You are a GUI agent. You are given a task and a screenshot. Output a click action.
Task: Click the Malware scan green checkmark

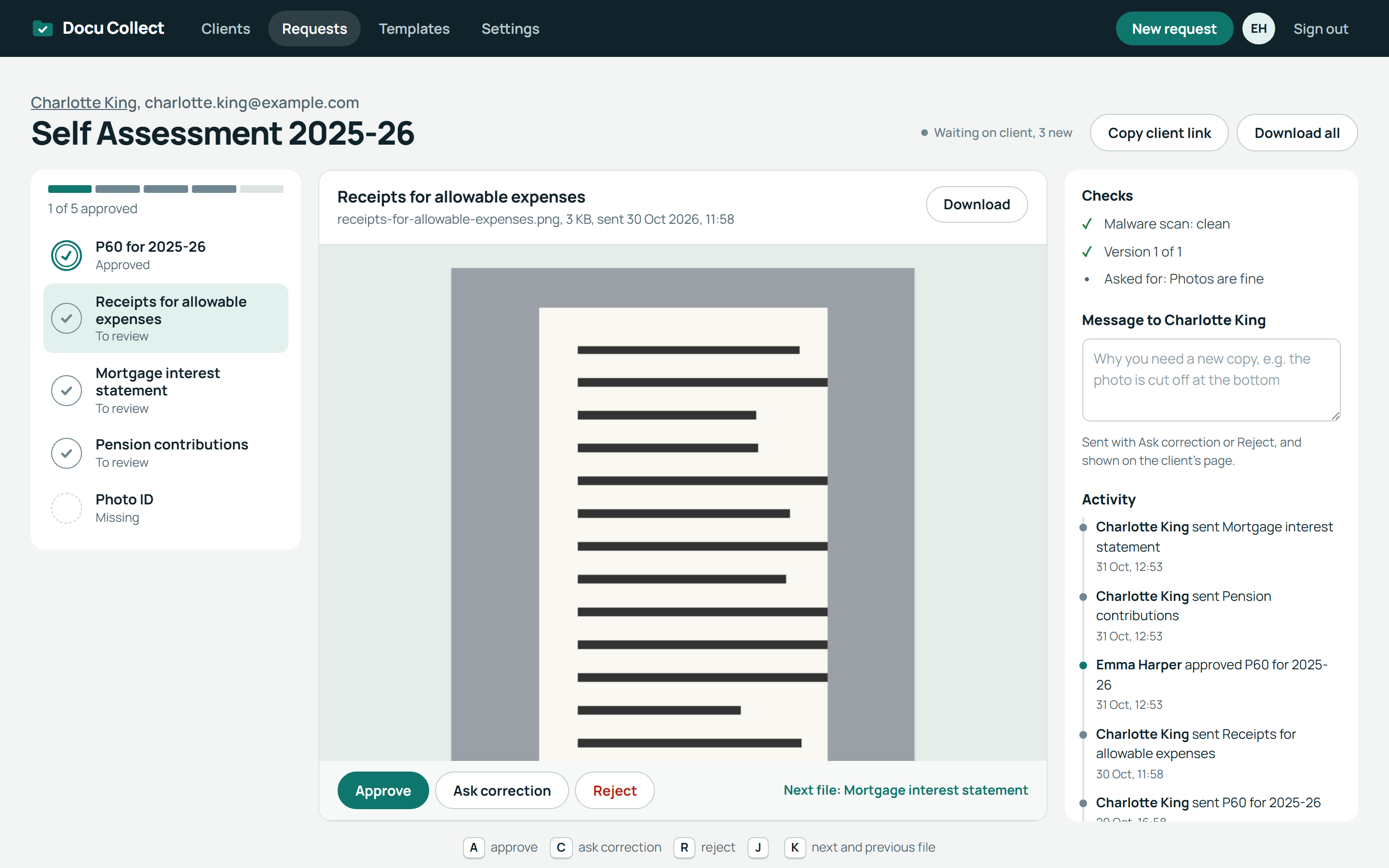[1087, 224]
